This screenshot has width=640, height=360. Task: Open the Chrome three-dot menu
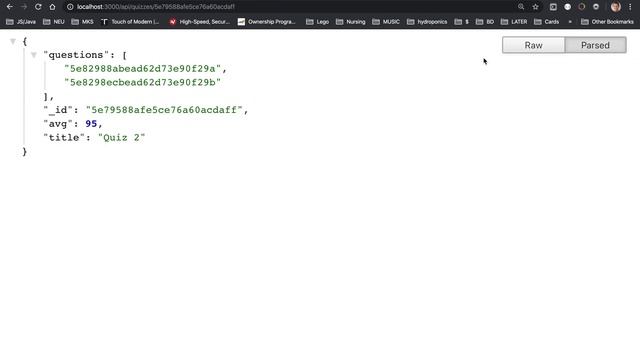click(x=630, y=7)
